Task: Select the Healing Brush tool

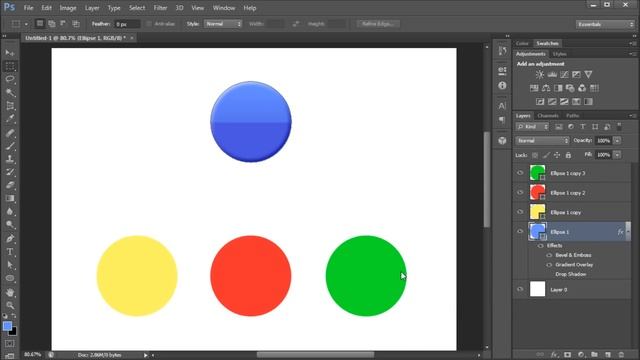Action: pyautogui.click(x=10, y=133)
